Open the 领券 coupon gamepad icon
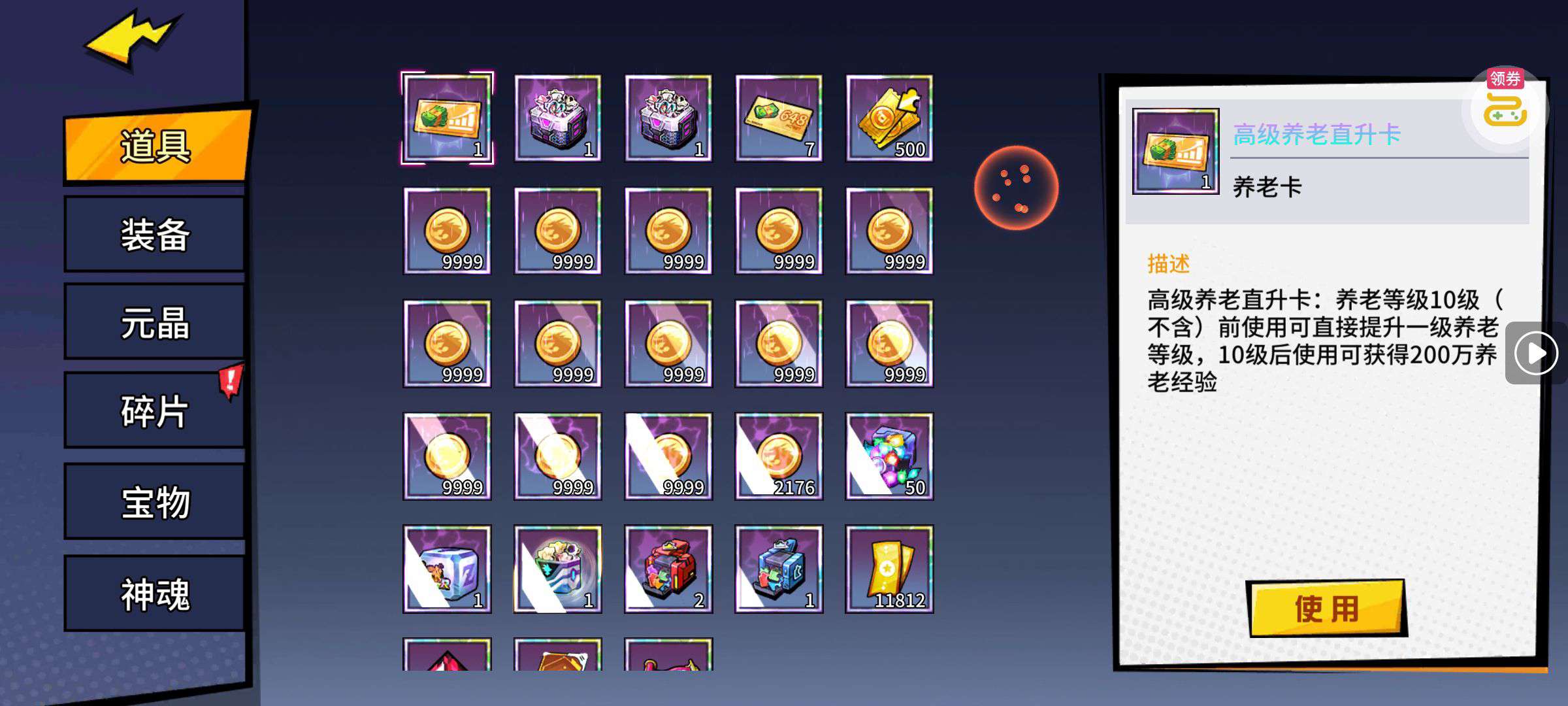 (1505, 103)
